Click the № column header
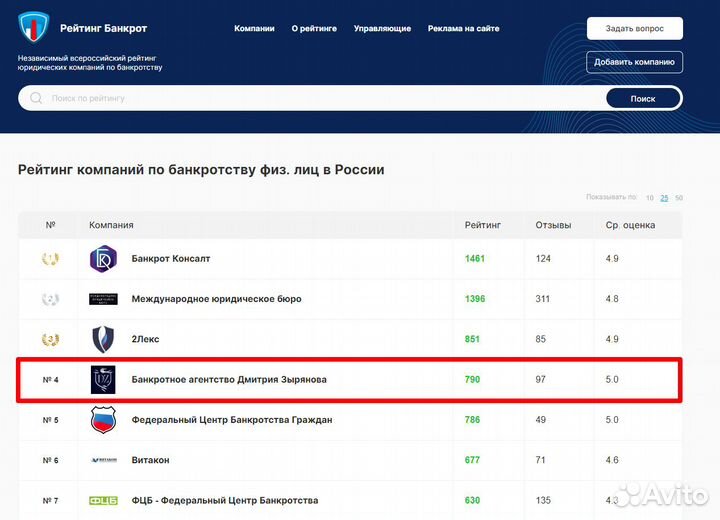 coord(51,225)
